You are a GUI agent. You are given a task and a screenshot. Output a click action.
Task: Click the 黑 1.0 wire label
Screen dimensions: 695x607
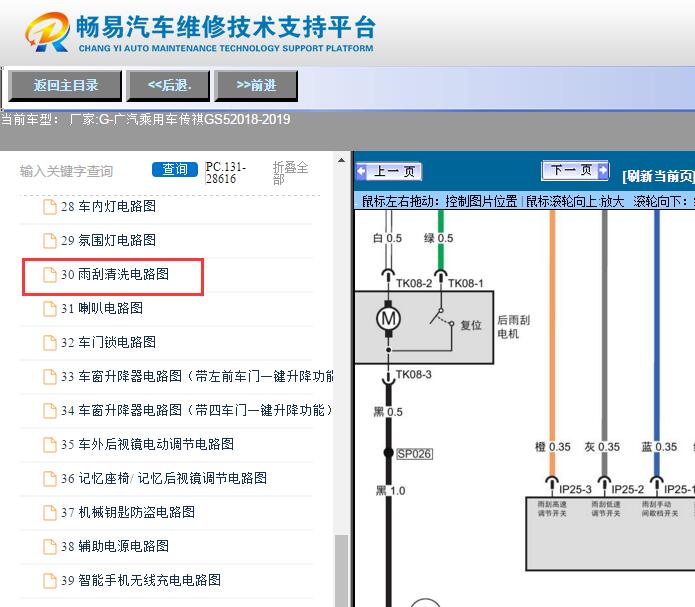(x=390, y=491)
